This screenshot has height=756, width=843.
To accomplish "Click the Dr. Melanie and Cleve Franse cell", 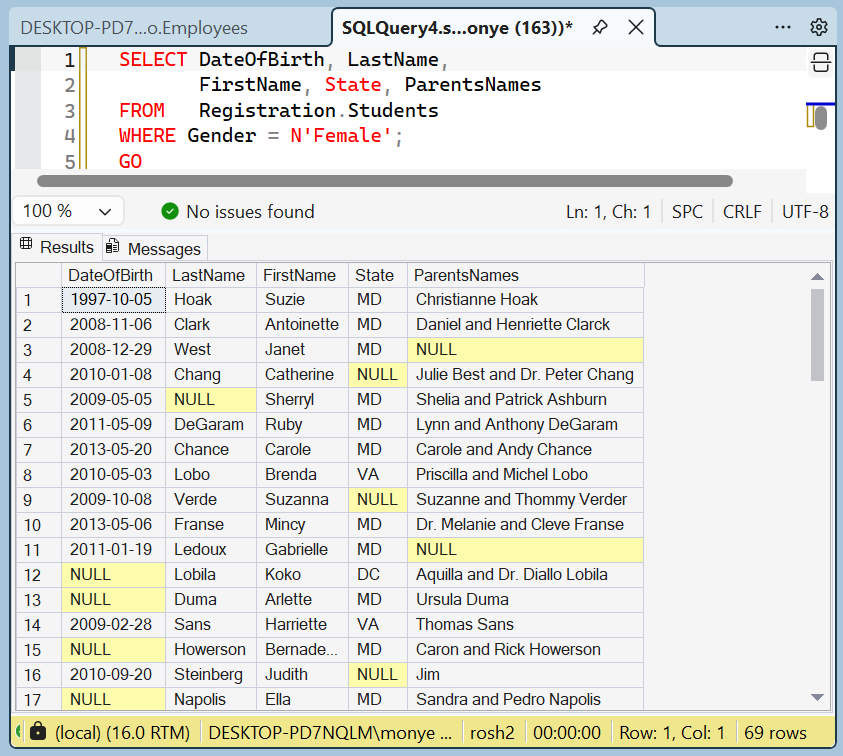I will 525,525.
